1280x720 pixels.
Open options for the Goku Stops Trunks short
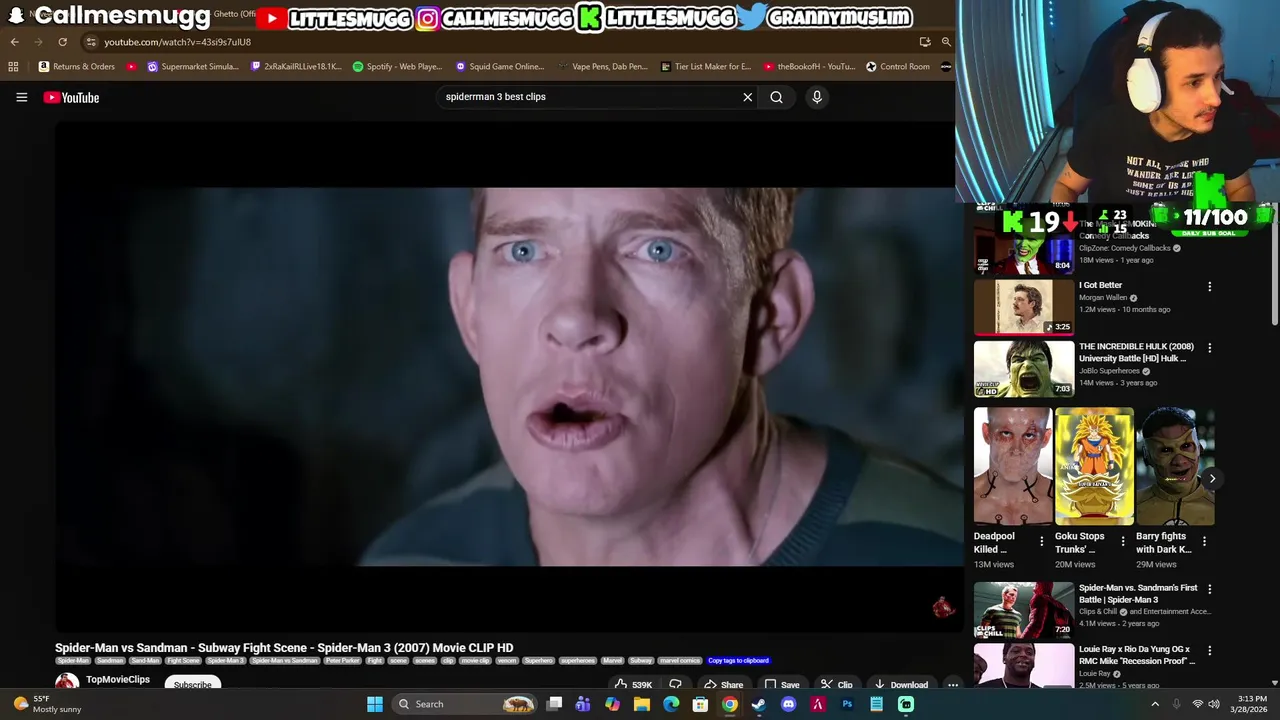[x=1122, y=541]
